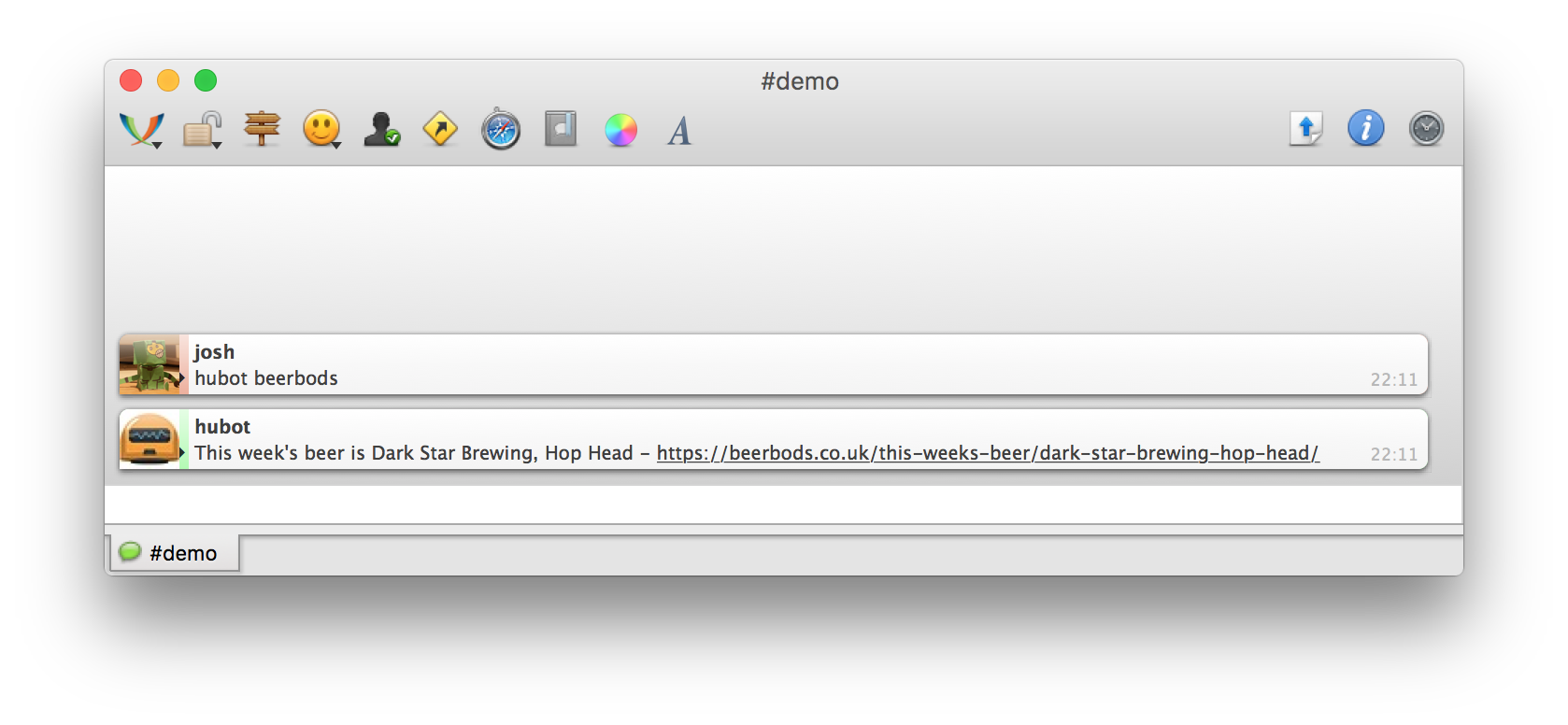1568x725 pixels.
Task: Click the yellow minimize window button
Action: [168, 80]
